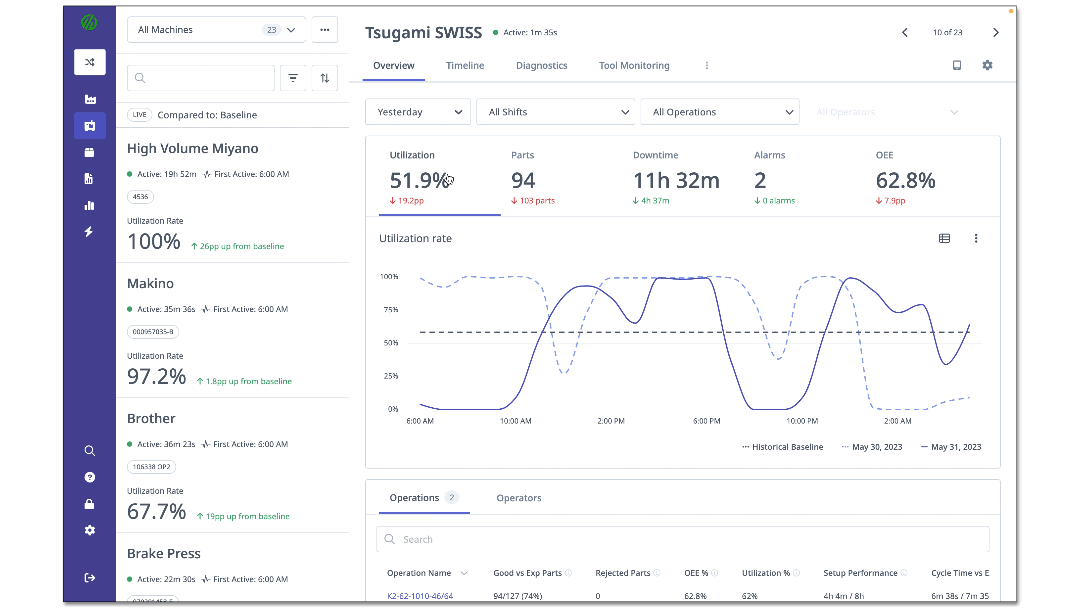Image resolution: width=1080 pixels, height=608 pixels.
Task: Open the K2-62-1010-46/64 operation link
Action: tap(420, 596)
